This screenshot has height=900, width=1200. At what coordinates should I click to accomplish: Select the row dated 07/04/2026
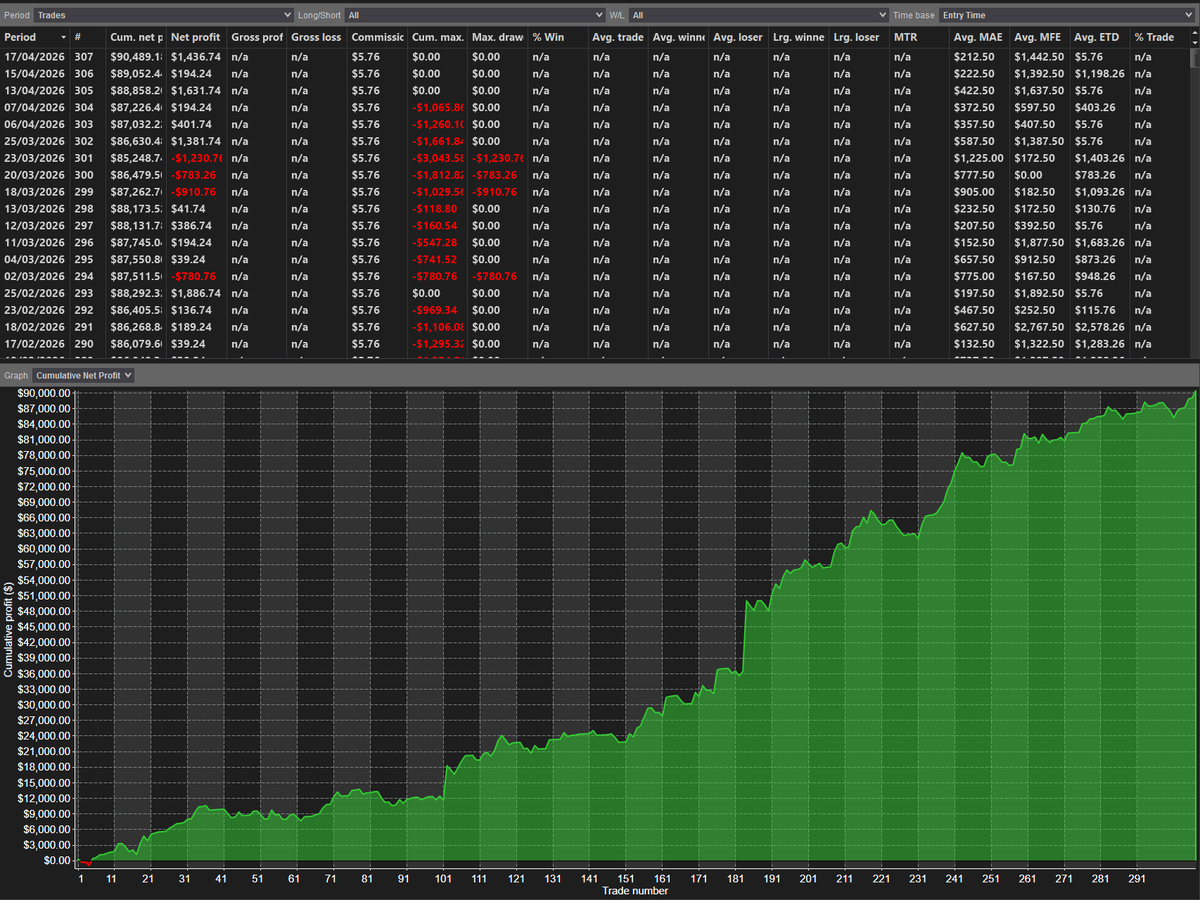point(595,108)
